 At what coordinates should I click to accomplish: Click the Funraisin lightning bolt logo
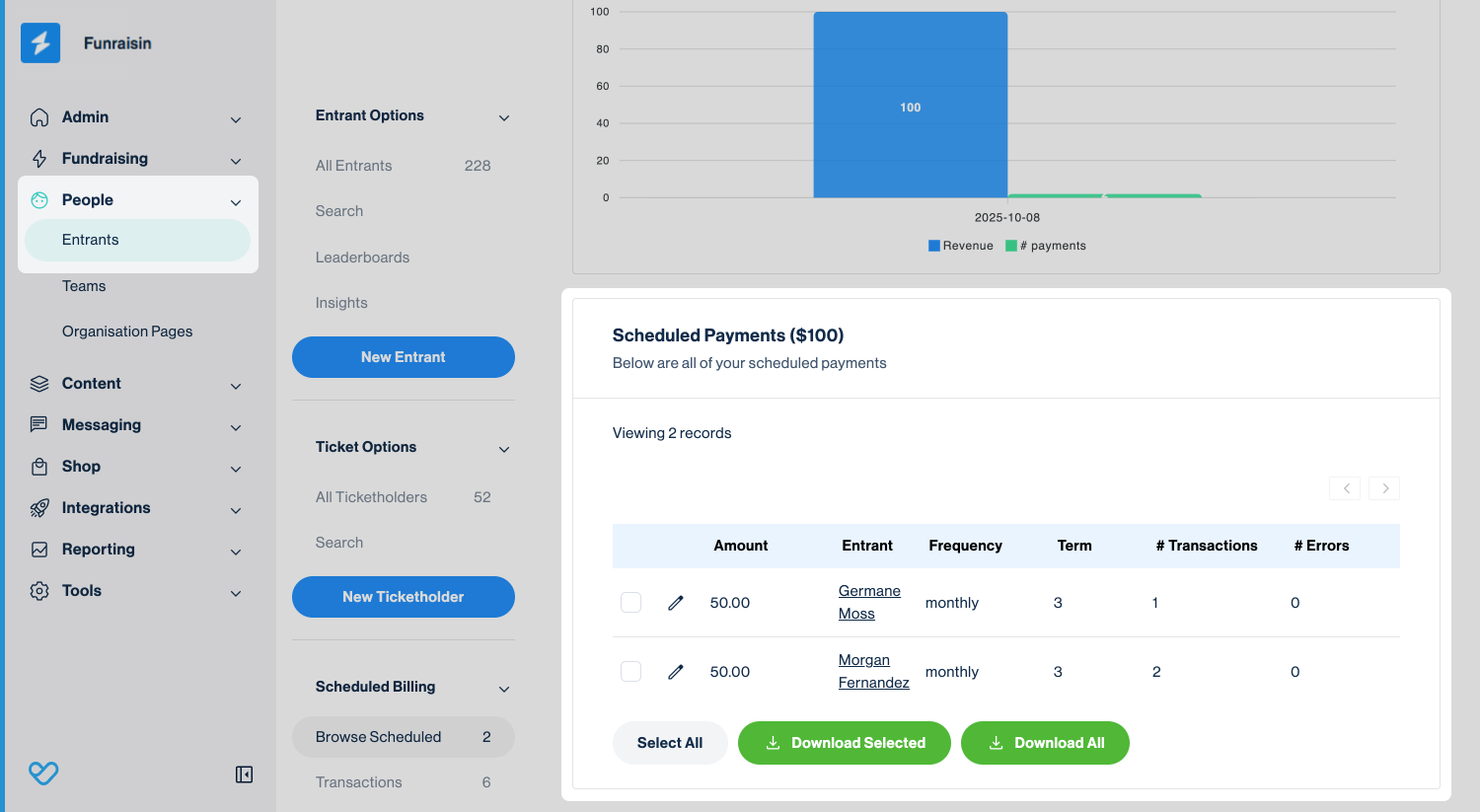coord(40,43)
